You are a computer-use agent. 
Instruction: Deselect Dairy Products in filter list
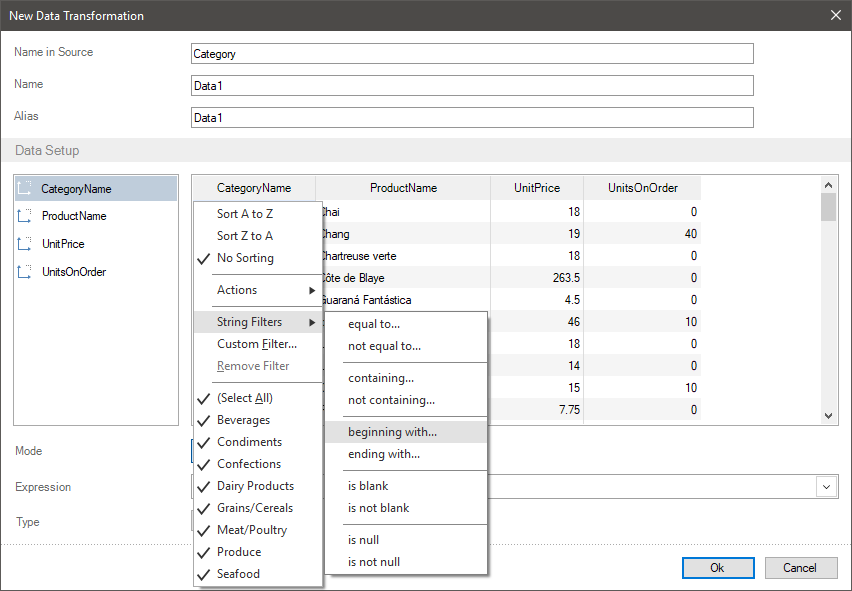tap(255, 486)
